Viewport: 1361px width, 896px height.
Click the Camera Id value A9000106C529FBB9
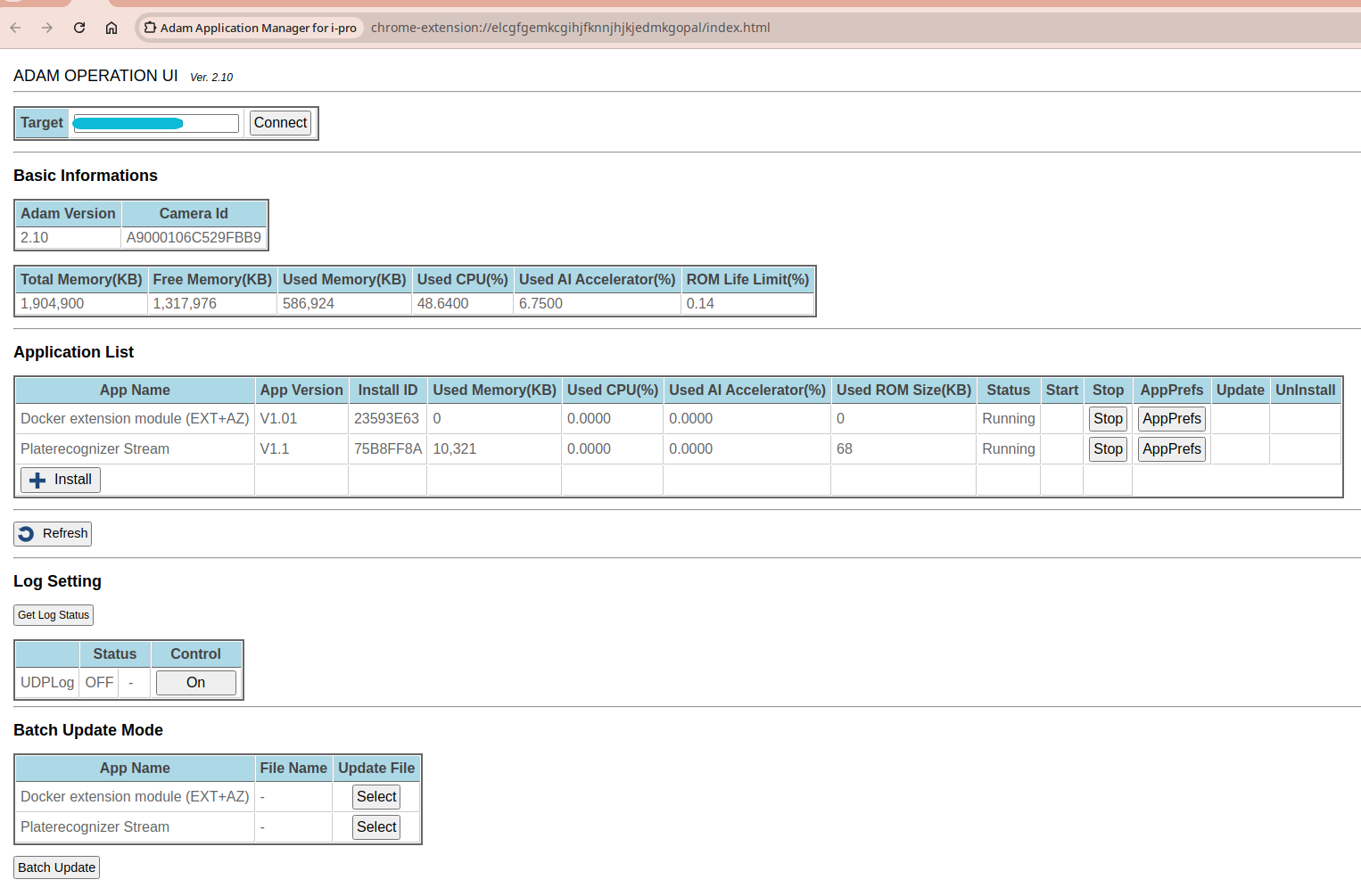194,238
